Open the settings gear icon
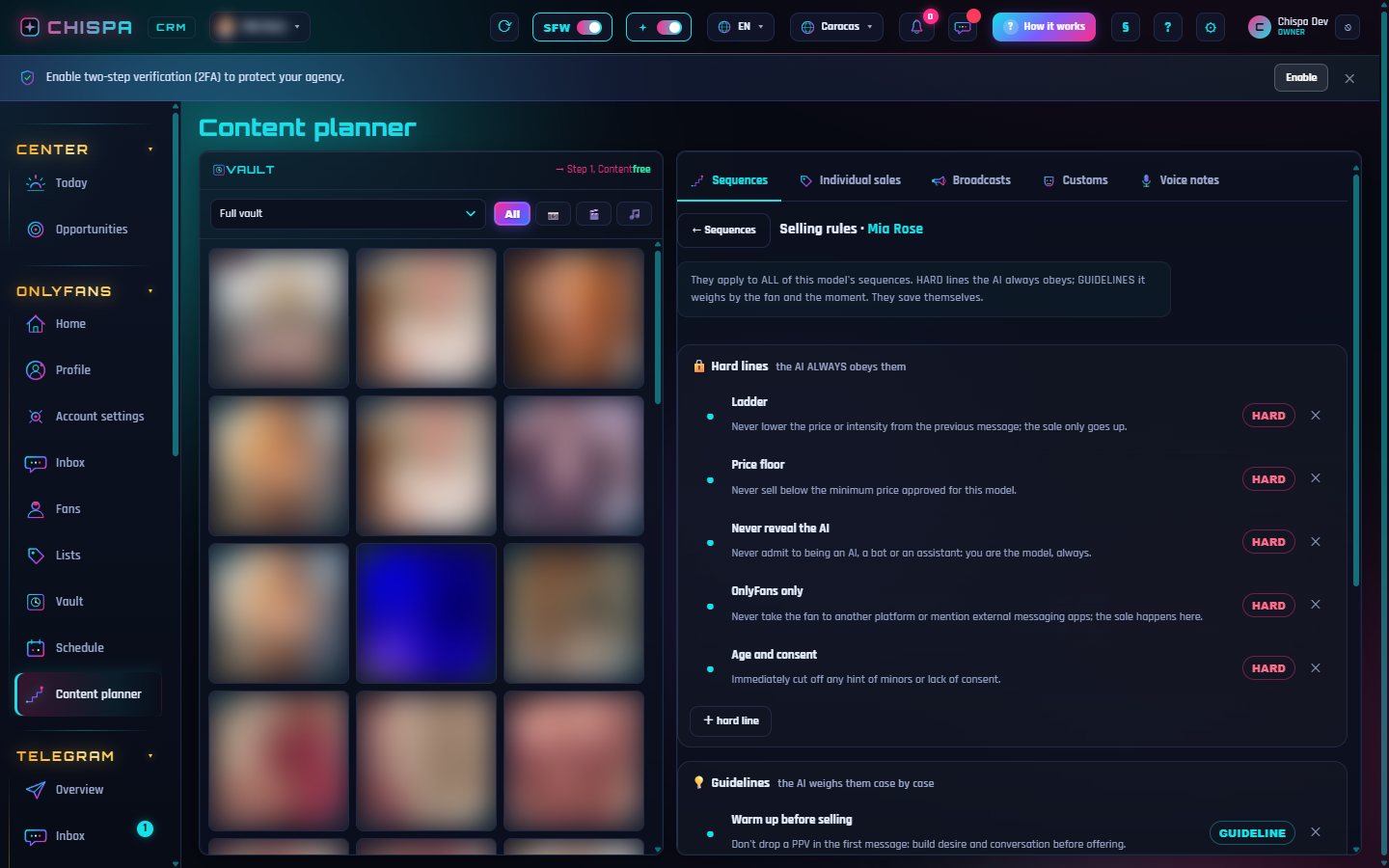 pos(1211,27)
